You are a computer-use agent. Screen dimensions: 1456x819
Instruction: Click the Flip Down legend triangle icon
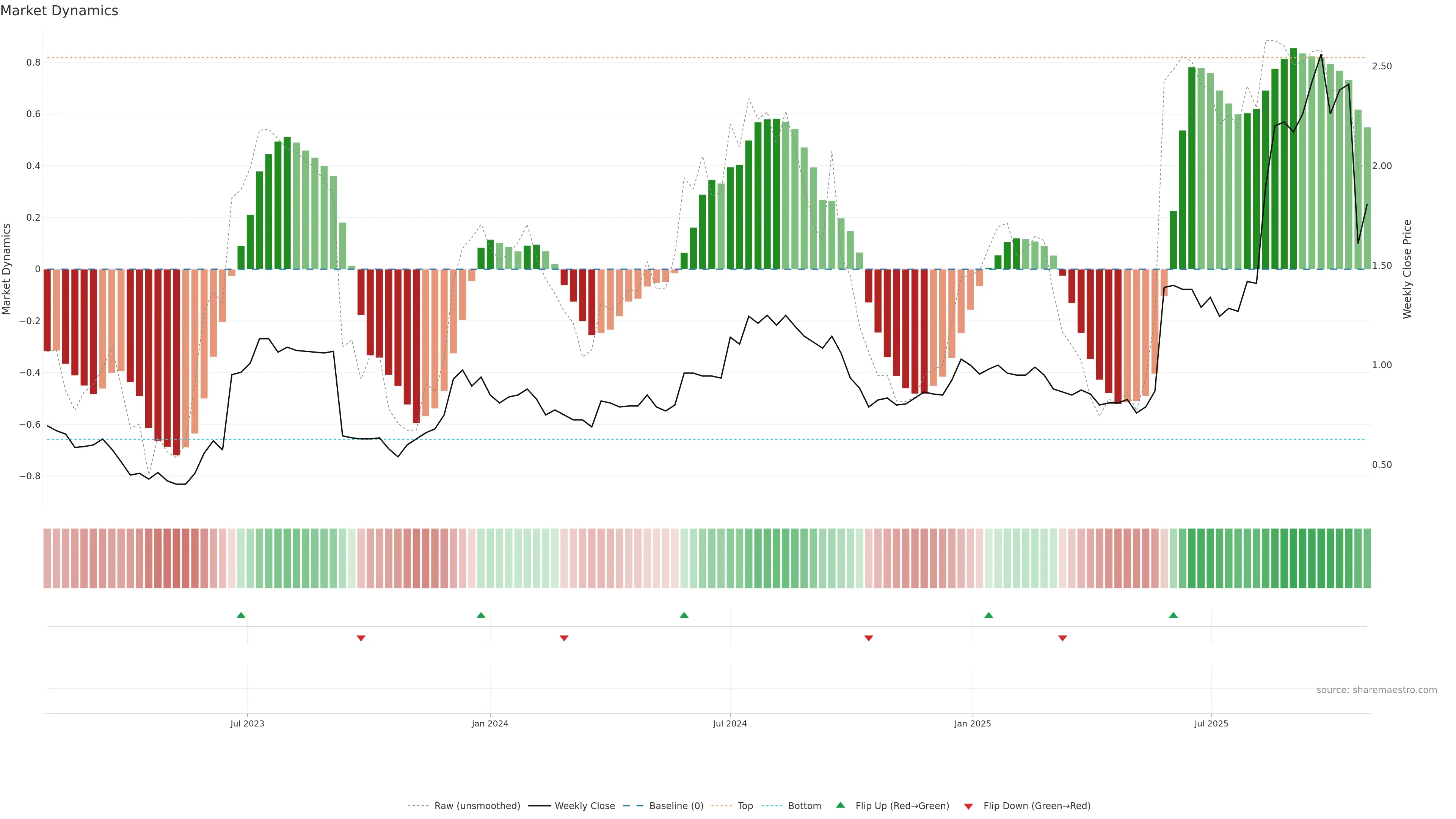click(x=968, y=806)
